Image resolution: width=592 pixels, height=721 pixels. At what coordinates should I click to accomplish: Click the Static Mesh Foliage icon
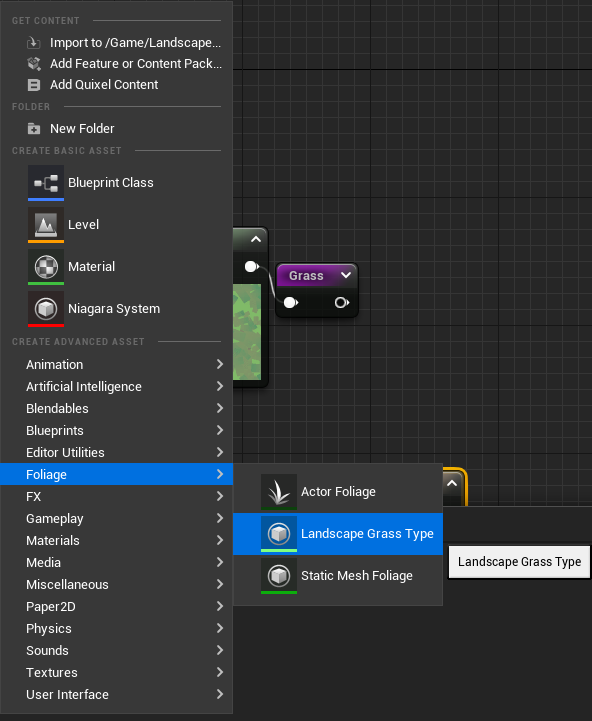click(x=279, y=576)
